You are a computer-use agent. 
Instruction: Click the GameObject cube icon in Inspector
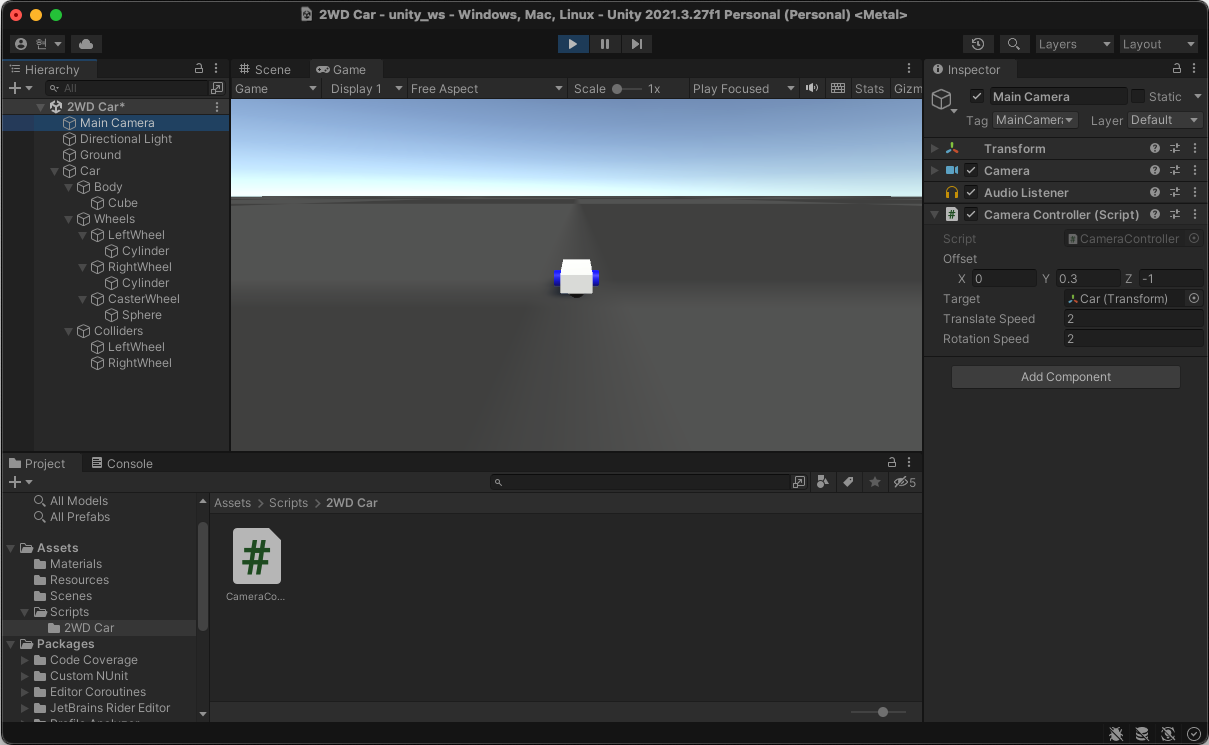941,99
